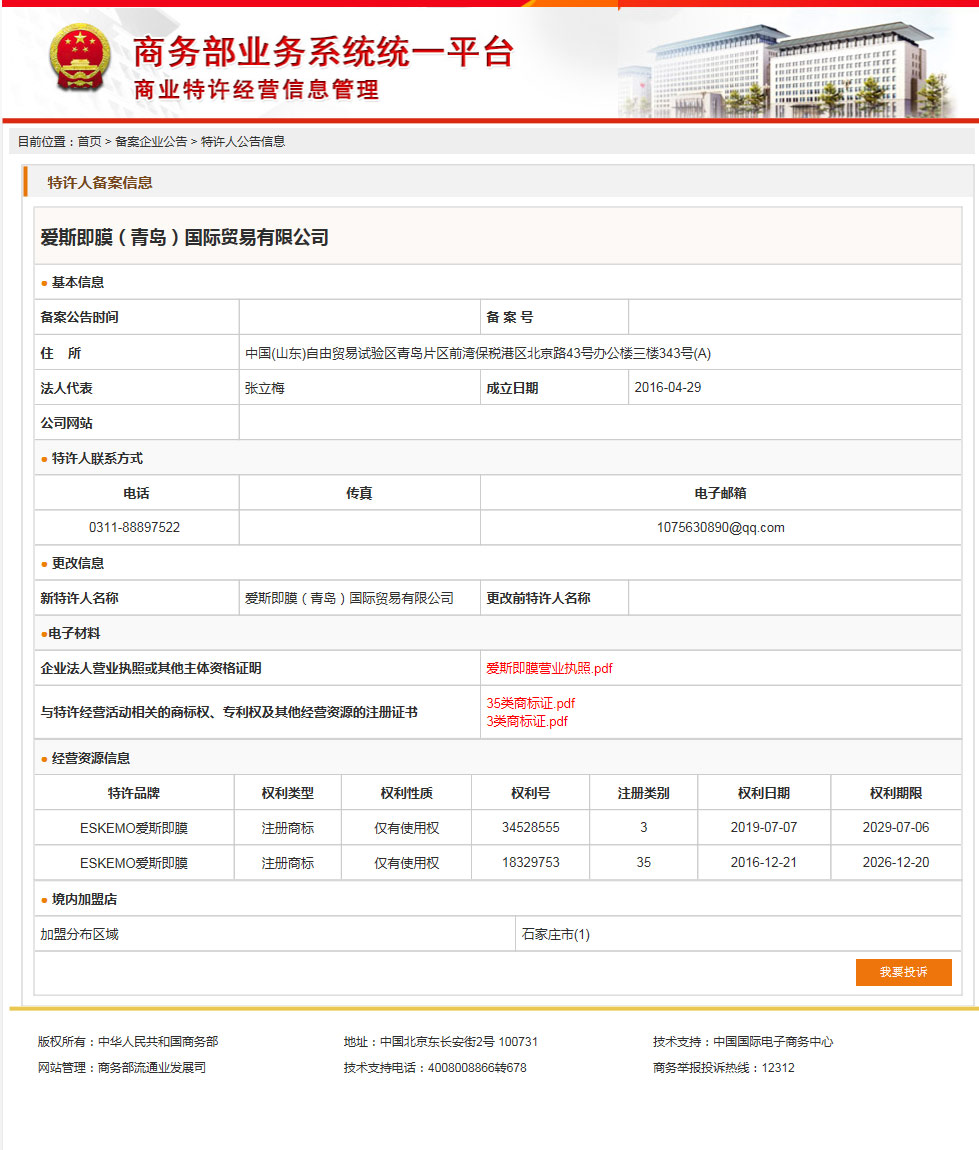Click the 传真 column header
Screen dimensions: 979x1150
(359, 494)
